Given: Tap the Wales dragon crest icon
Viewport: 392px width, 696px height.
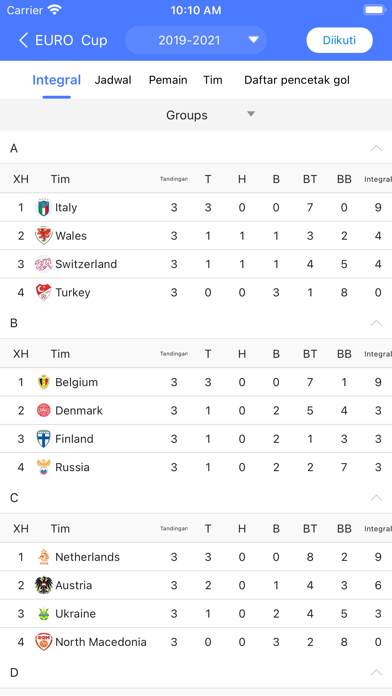Looking at the screenshot, I should [44, 236].
